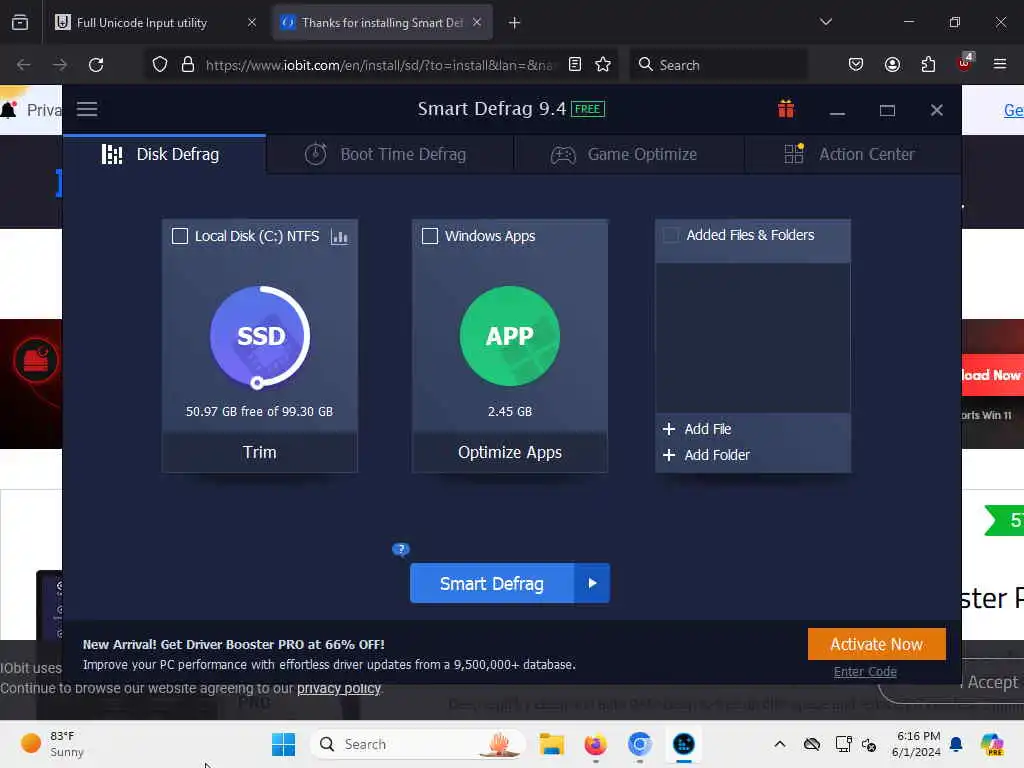1024x768 pixels.
Task: Open the Enter Code link
Action: click(x=865, y=672)
